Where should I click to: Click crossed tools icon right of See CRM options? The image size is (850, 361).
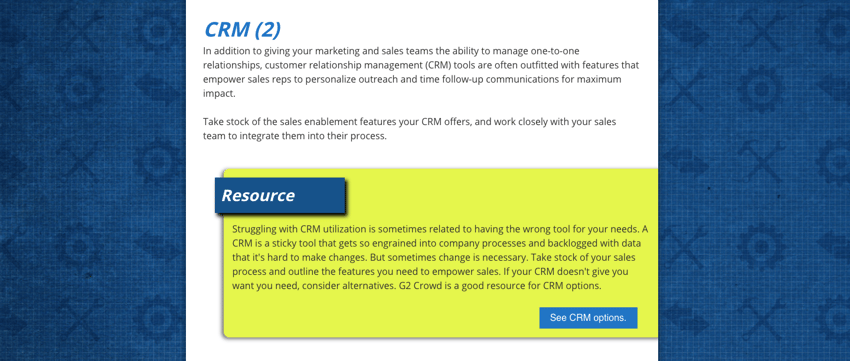click(x=759, y=318)
